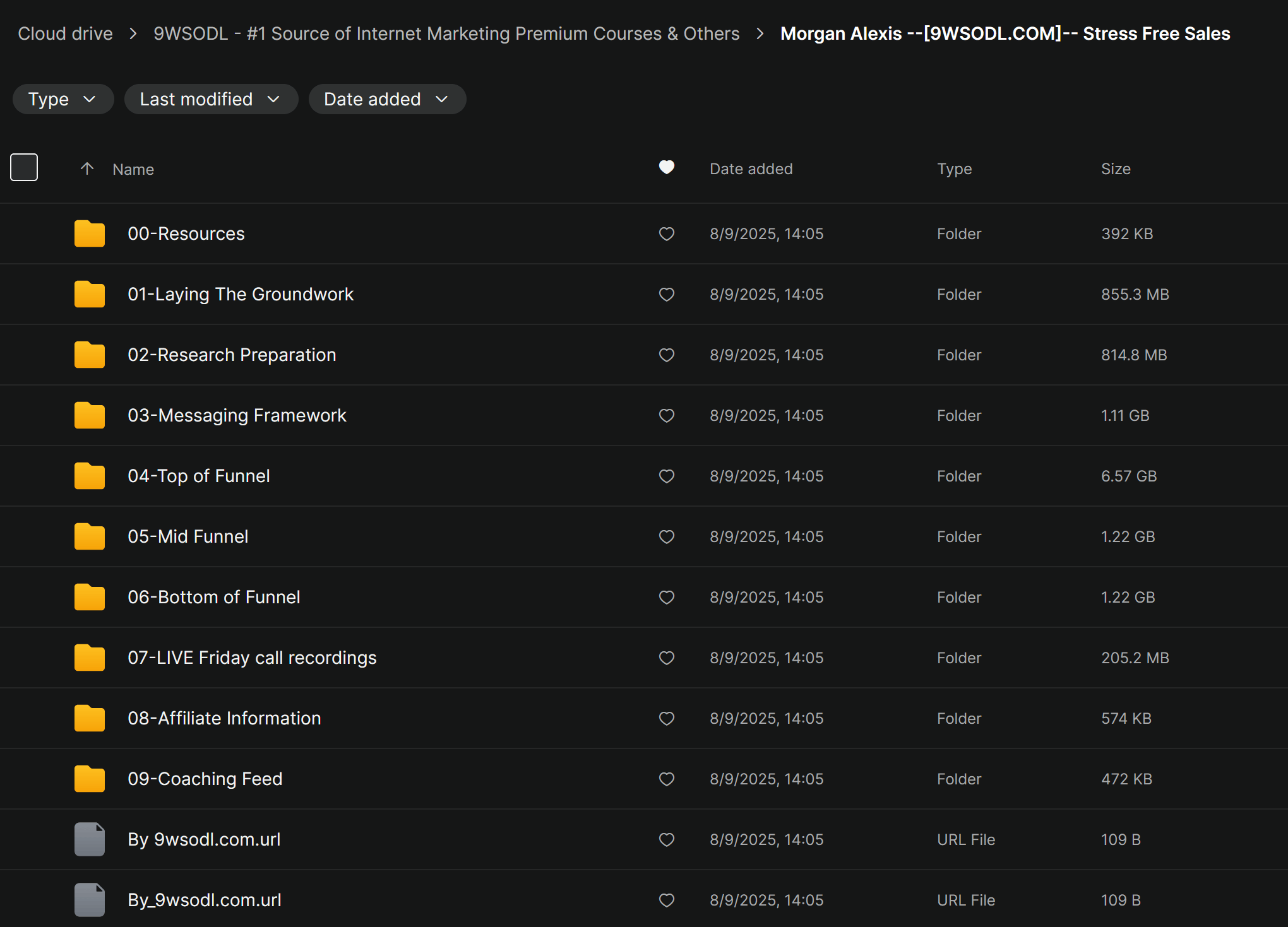
Task: Toggle favorite heart for 05-Mid Funnel
Action: click(x=667, y=537)
